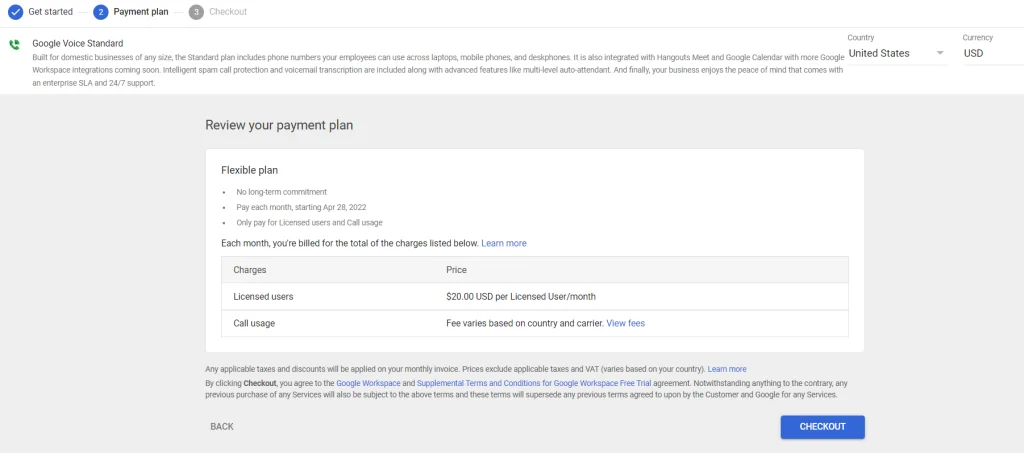Open the Country dropdown arrow
This screenshot has width=1024, height=453.
point(940,53)
